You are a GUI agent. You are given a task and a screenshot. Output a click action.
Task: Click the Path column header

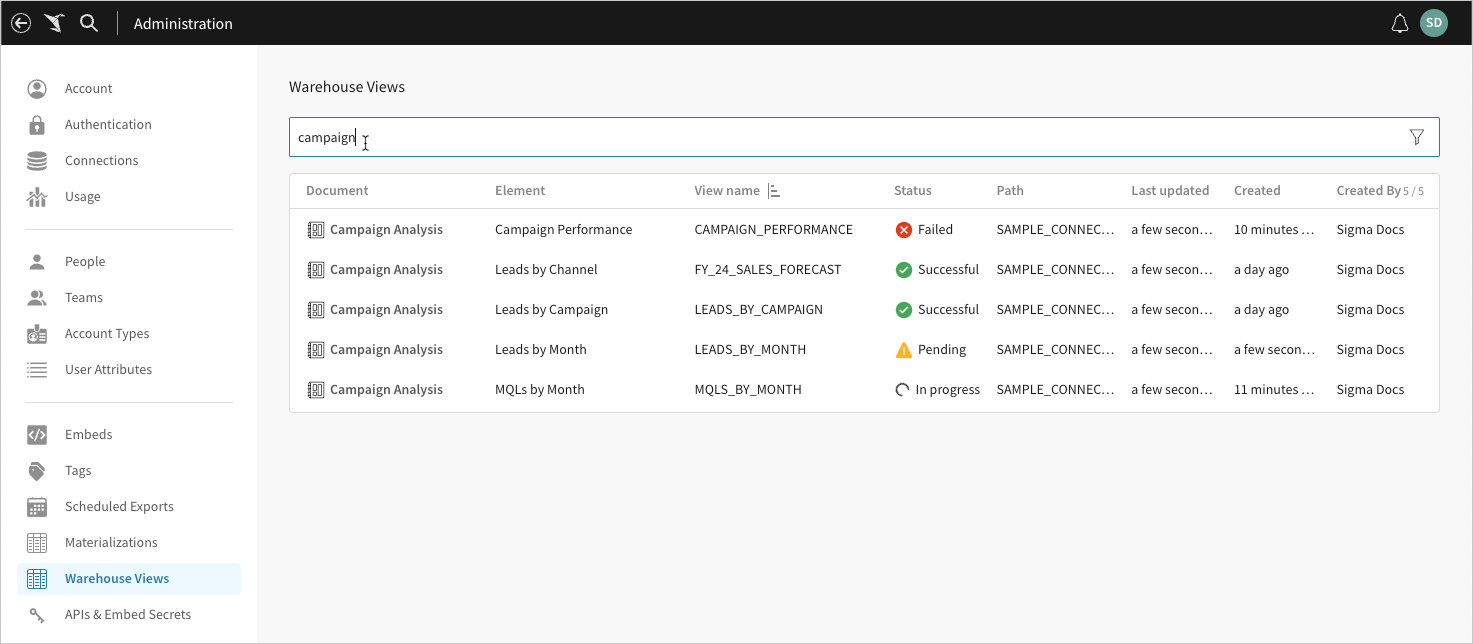[x=1010, y=191]
